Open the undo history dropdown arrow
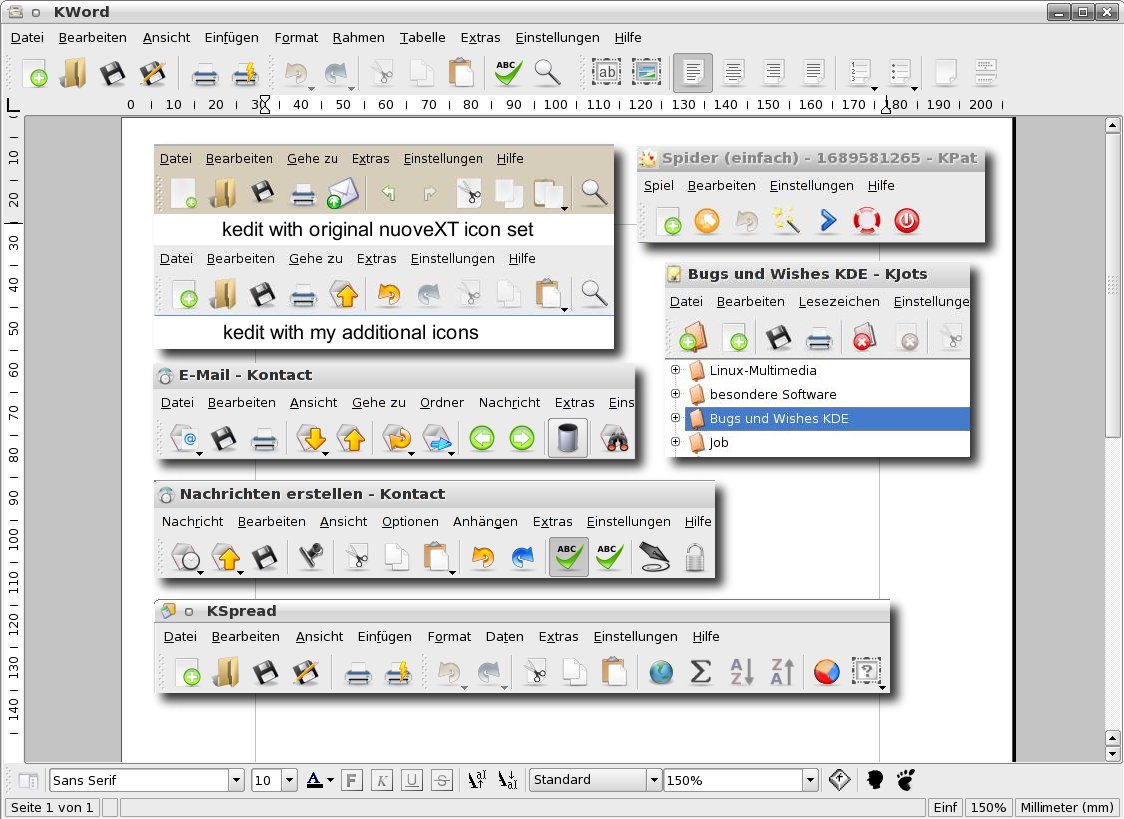This screenshot has height=819, width=1124. pos(311,88)
